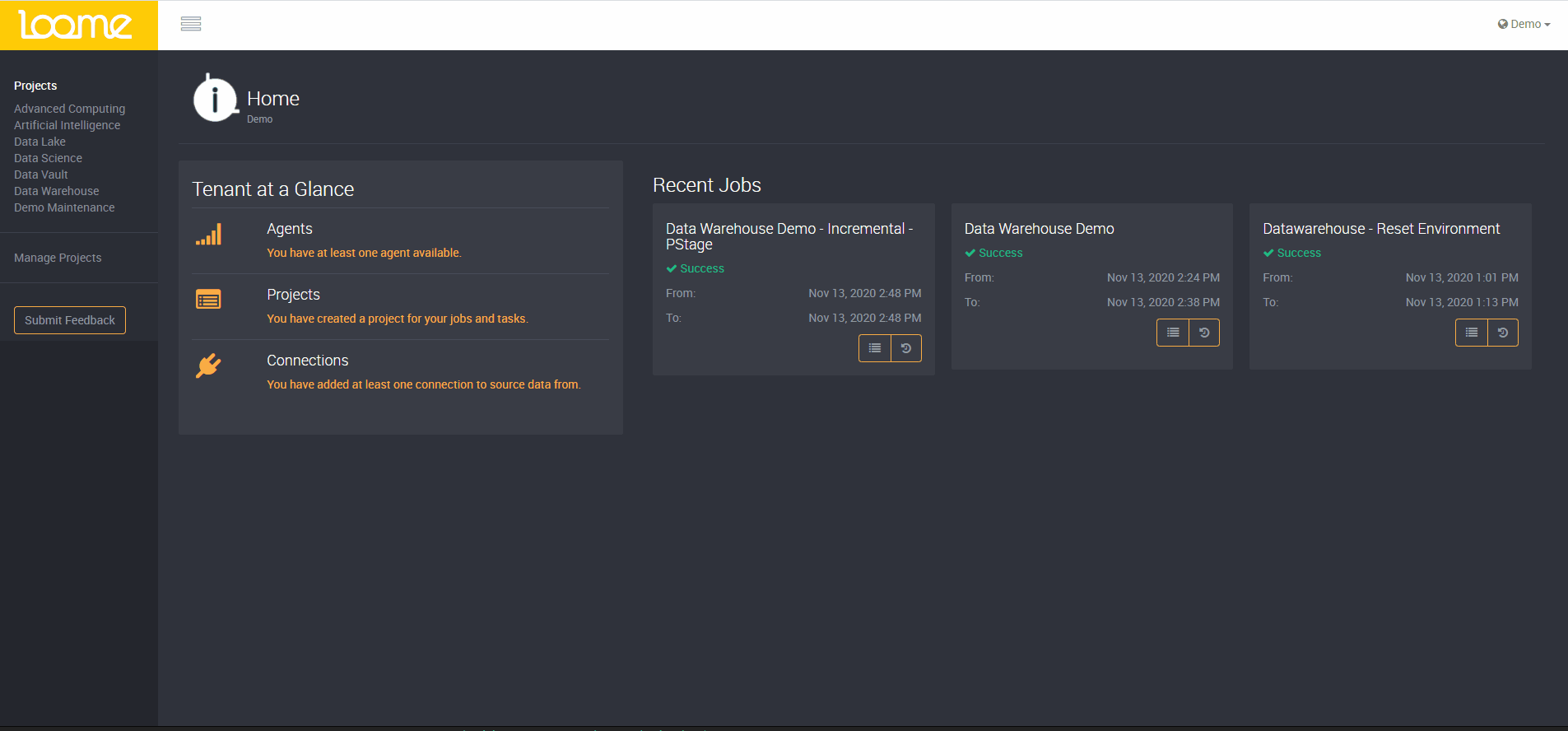The width and height of the screenshot is (1568, 731).
Task: Click the Recent Jobs heading
Action: point(707,185)
